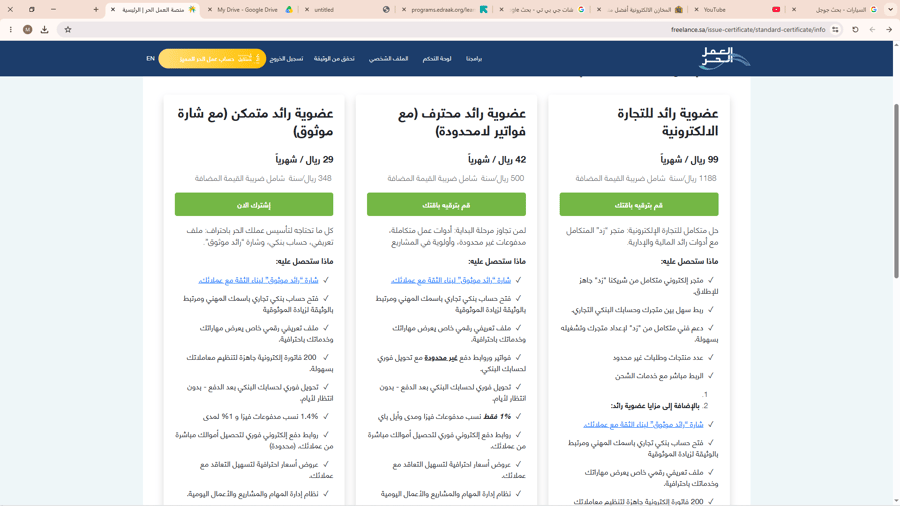Viewport: 900px width, 506px height.
Task: Close the YouTube tab
Action: [696, 9]
